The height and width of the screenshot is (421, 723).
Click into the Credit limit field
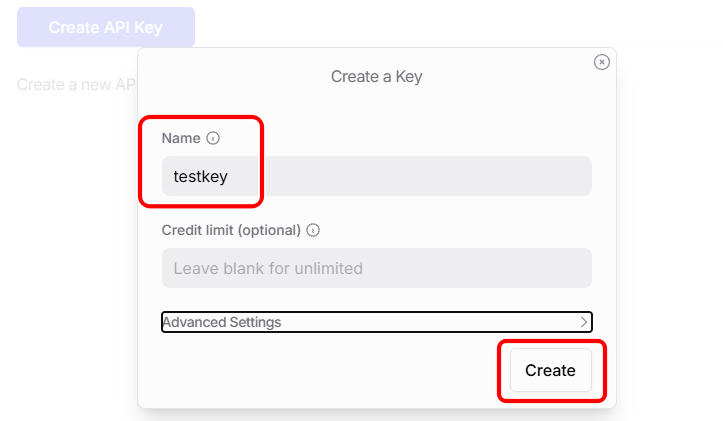pyautogui.click(x=376, y=268)
